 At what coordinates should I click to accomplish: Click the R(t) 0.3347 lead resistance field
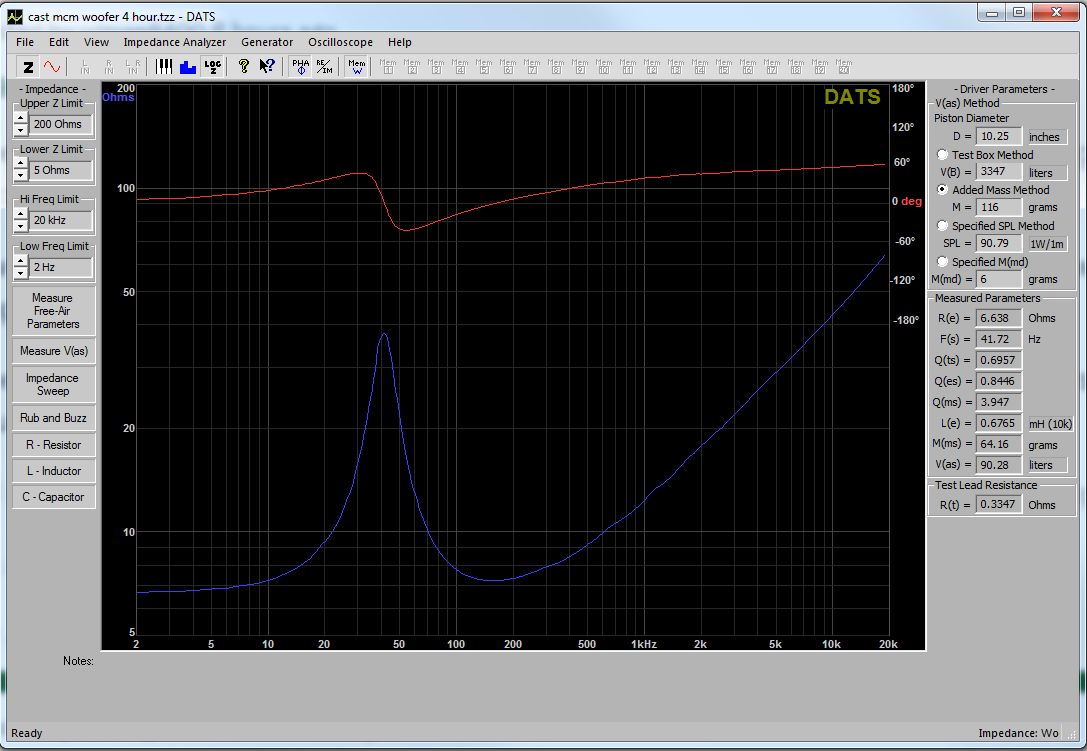point(999,505)
